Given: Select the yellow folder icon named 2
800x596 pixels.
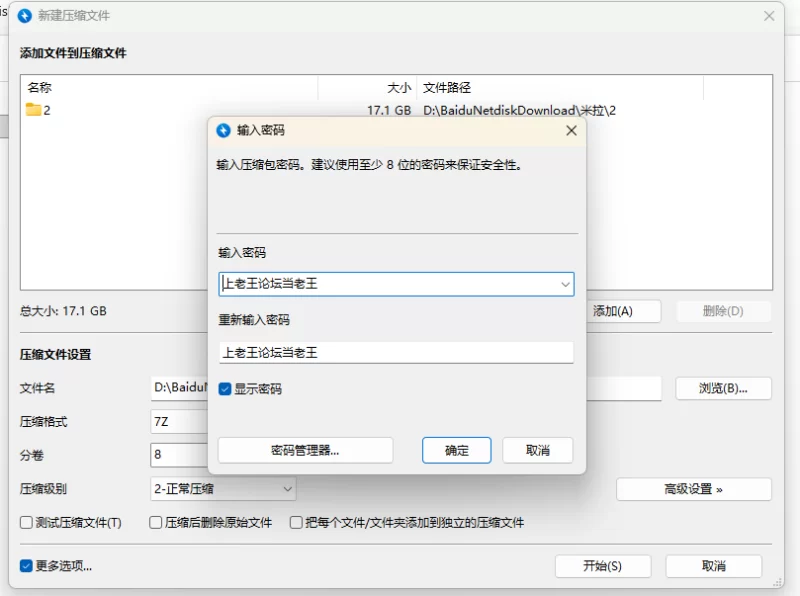Looking at the screenshot, I should [x=33, y=110].
